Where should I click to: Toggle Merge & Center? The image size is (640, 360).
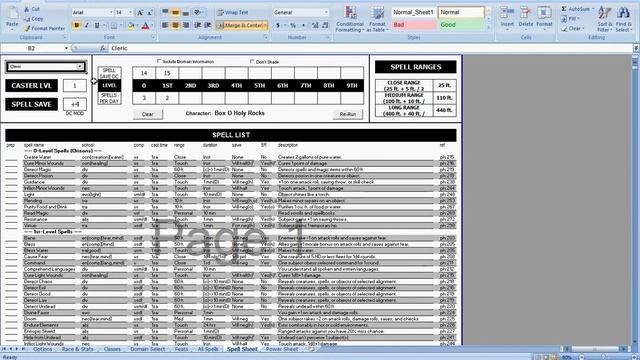click(x=241, y=25)
